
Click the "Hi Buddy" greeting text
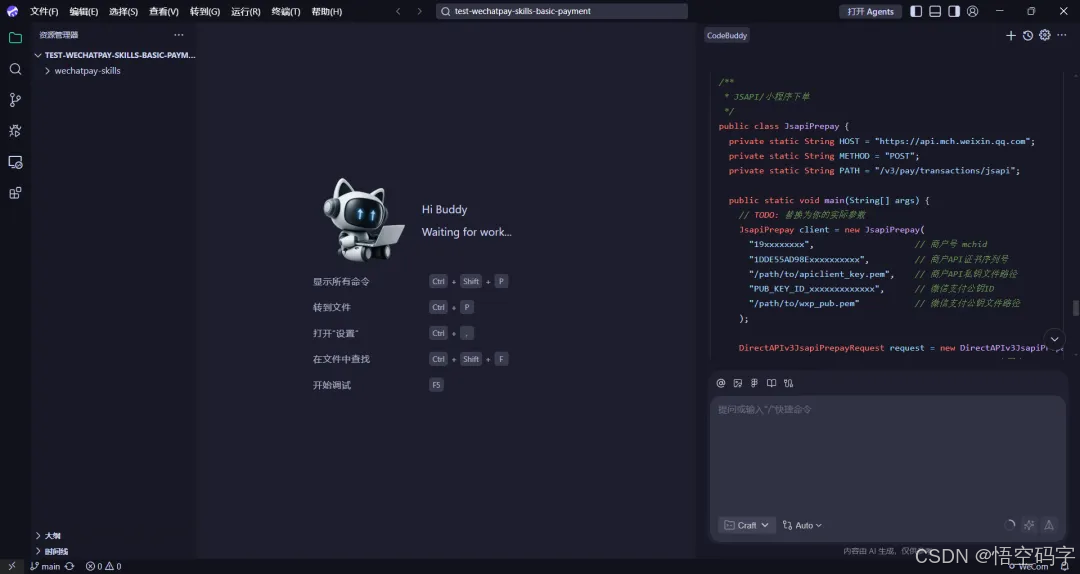click(x=444, y=209)
